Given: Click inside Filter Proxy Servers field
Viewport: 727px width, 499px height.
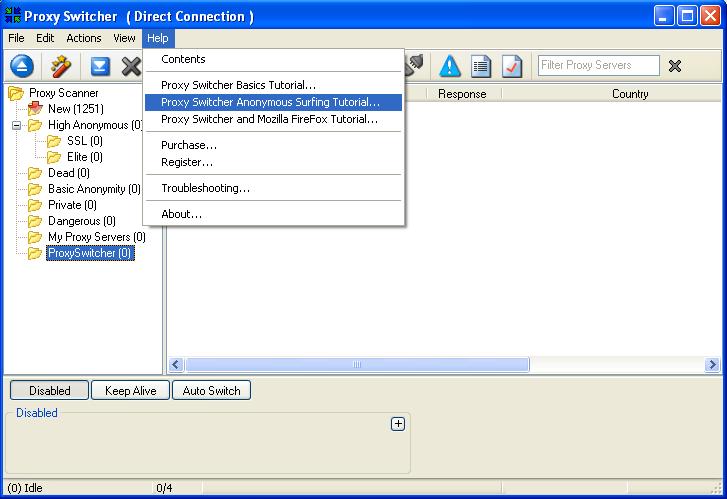Looking at the screenshot, I should pyautogui.click(x=599, y=65).
